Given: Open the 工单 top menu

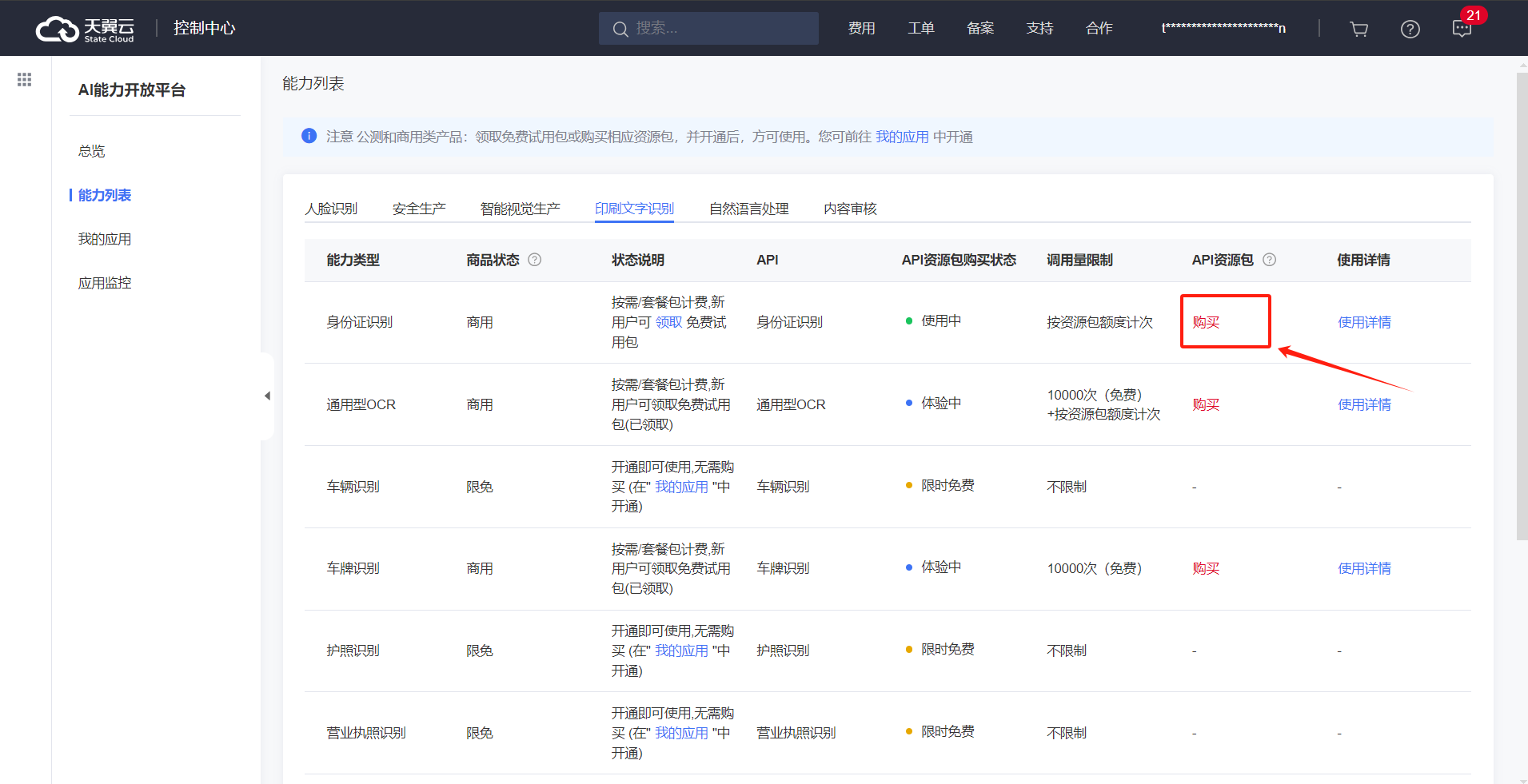Looking at the screenshot, I should point(921,28).
